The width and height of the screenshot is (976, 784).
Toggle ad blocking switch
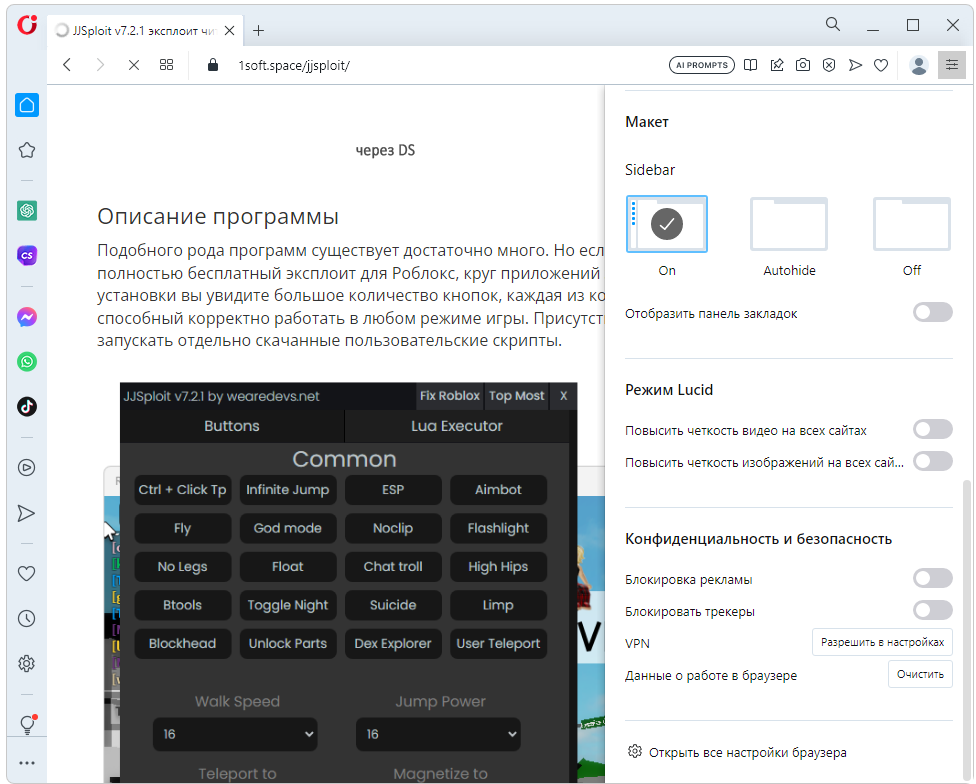pyautogui.click(x=932, y=578)
